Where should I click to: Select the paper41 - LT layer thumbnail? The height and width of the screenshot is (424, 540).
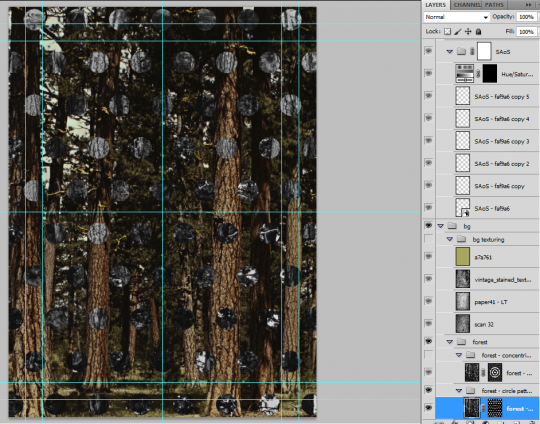[x=463, y=301]
